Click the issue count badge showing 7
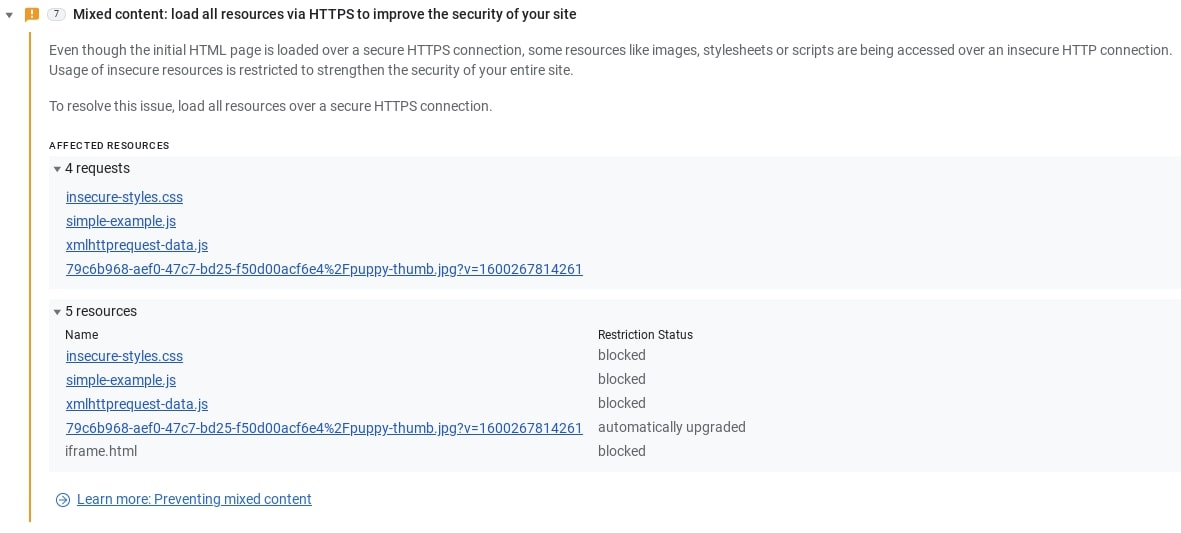The image size is (1181, 533). [x=57, y=15]
